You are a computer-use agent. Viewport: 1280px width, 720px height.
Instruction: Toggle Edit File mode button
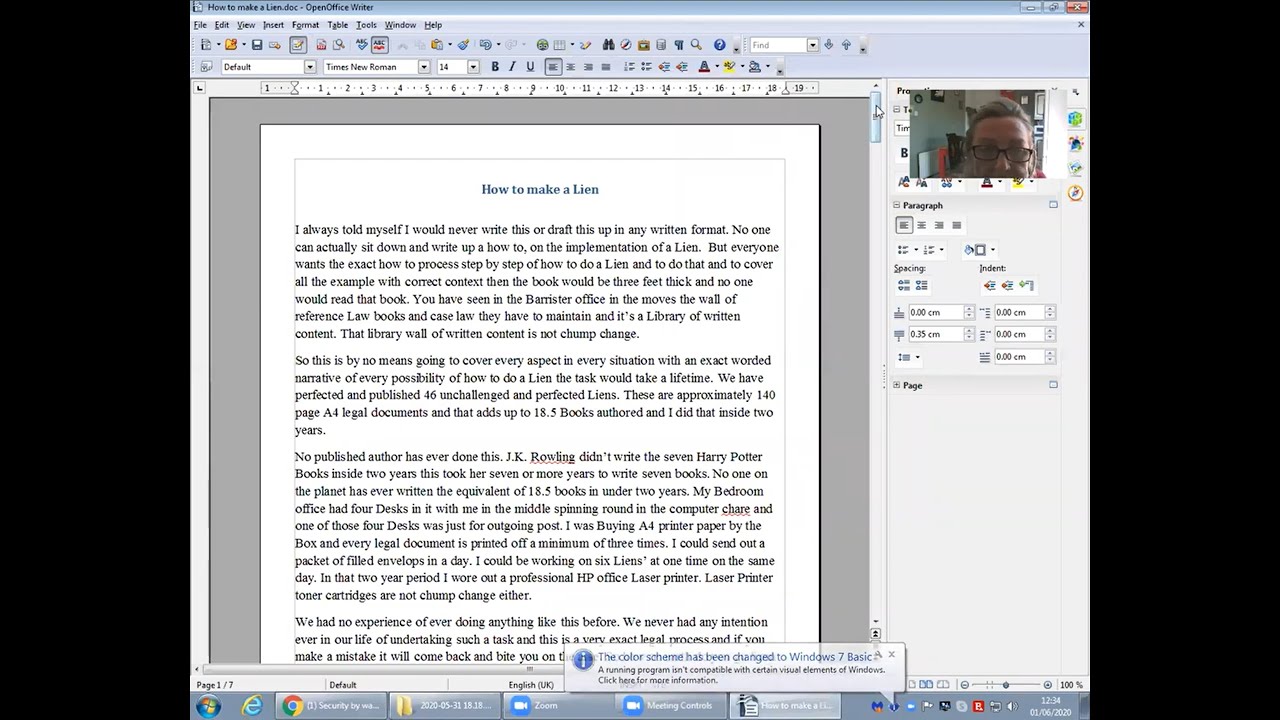coord(298,45)
